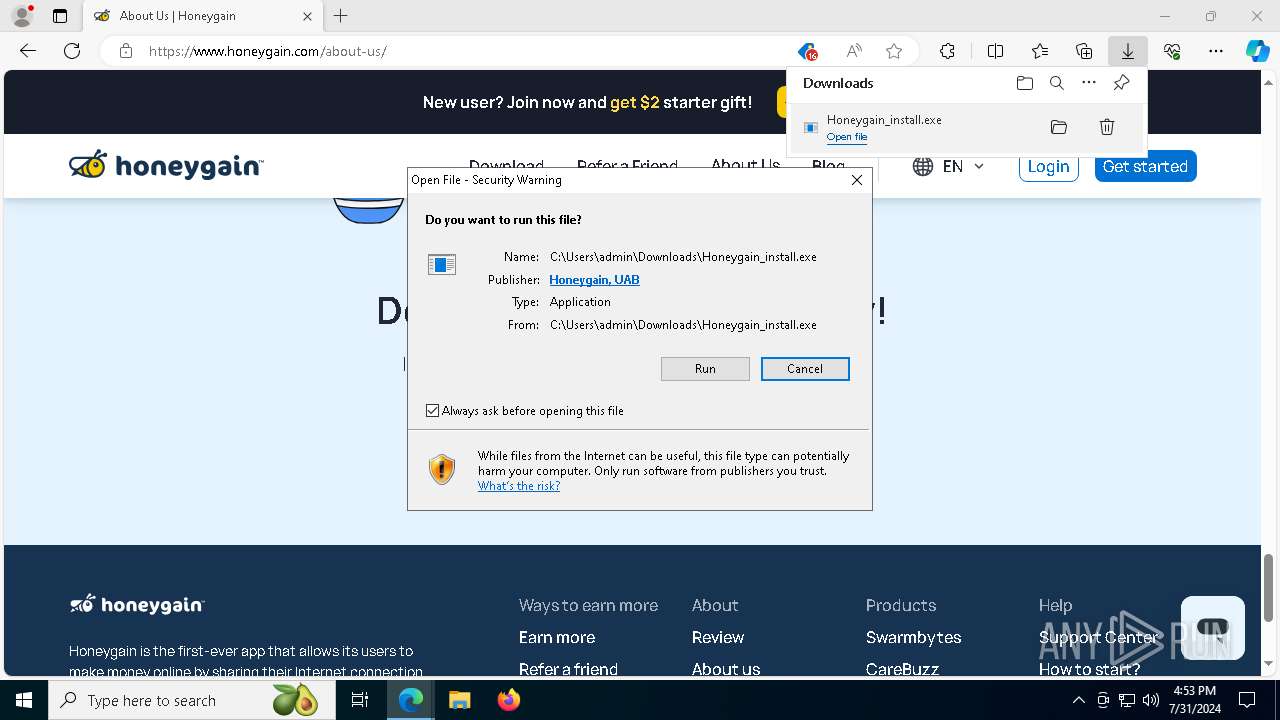Open File Explorer from taskbar
Image resolution: width=1280 pixels, height=720 pixels.
tap(459, 700)
